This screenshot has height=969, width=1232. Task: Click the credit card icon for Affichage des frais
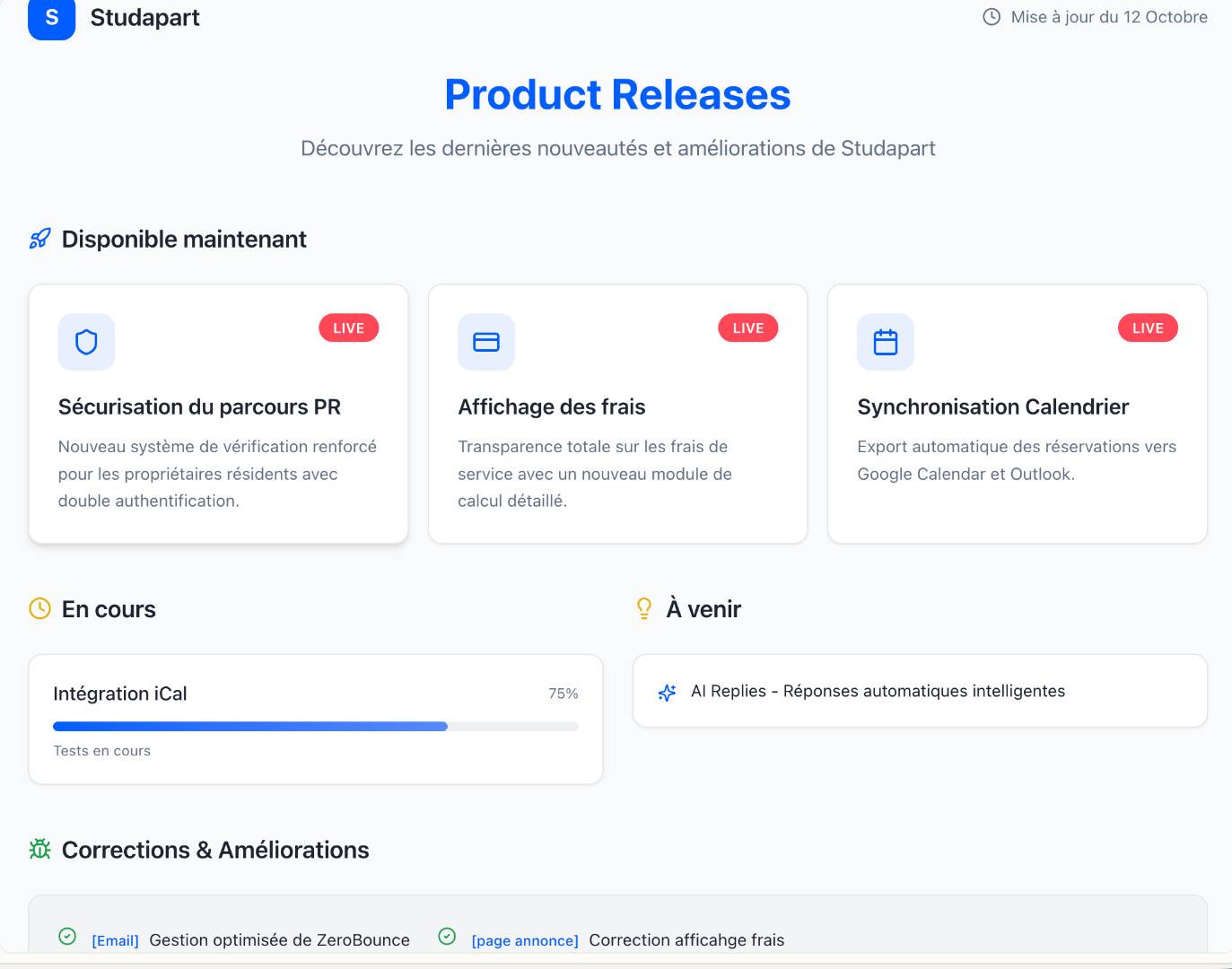[x=486, y=342]
